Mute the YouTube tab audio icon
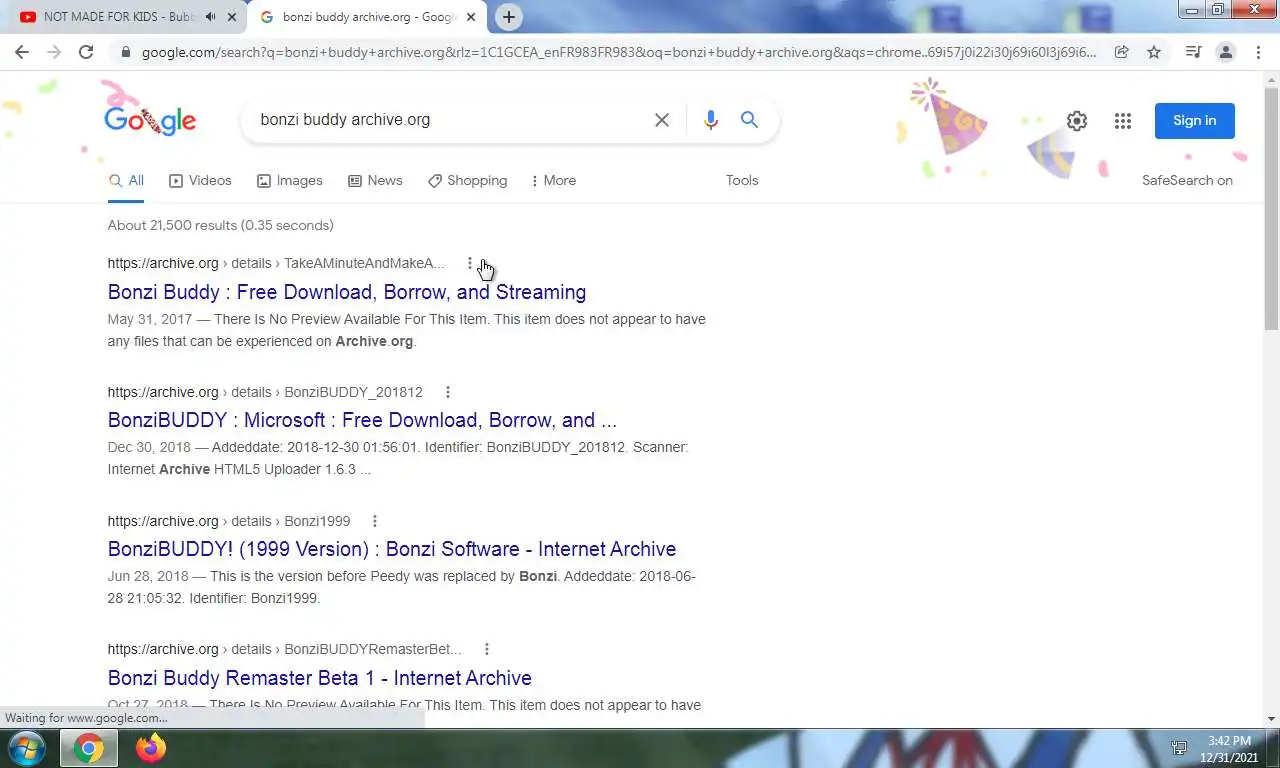The image size is (1280, 768). click(210, 17)
